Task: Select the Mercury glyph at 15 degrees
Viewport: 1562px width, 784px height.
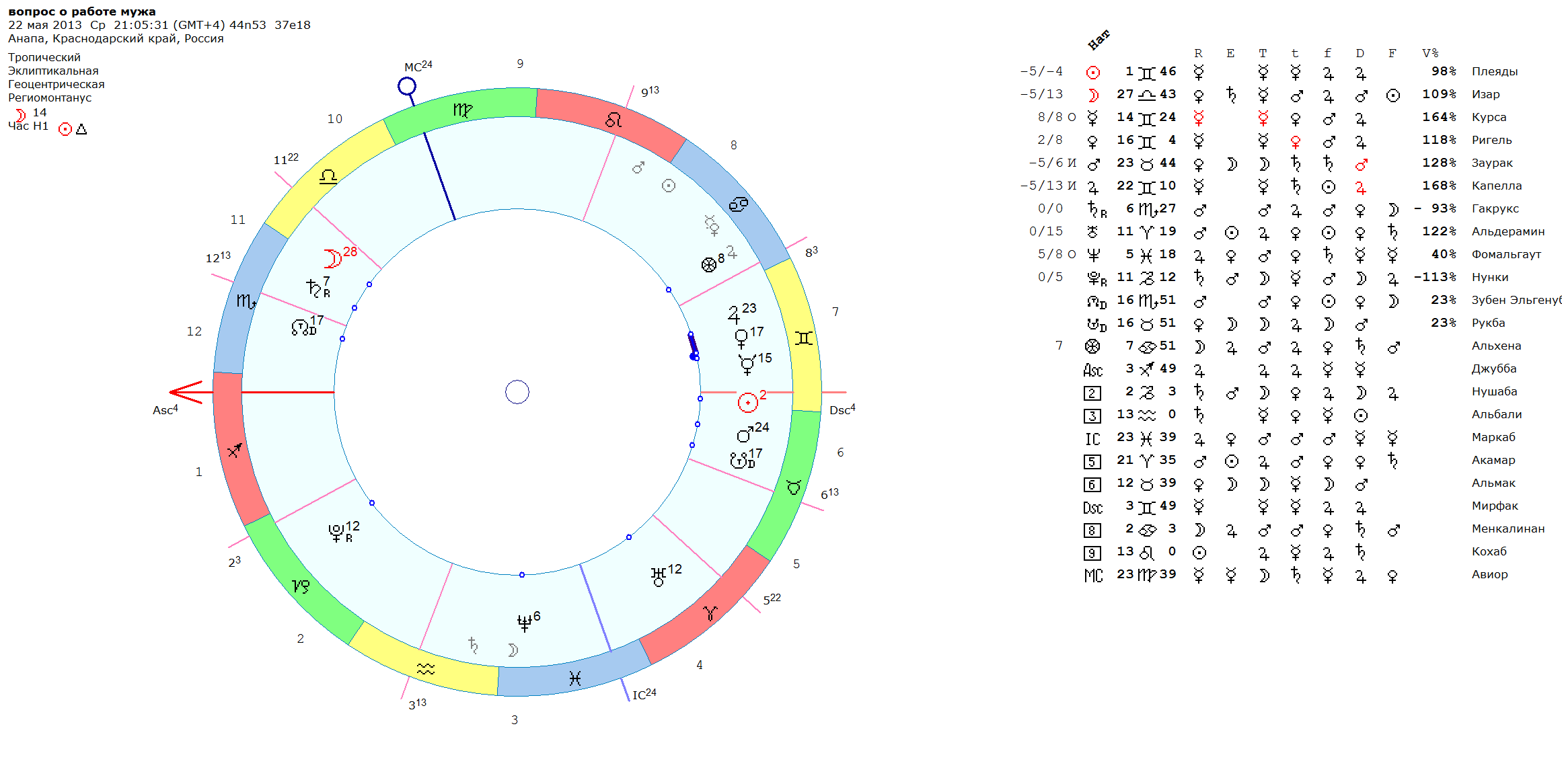Action: [747, 365]
